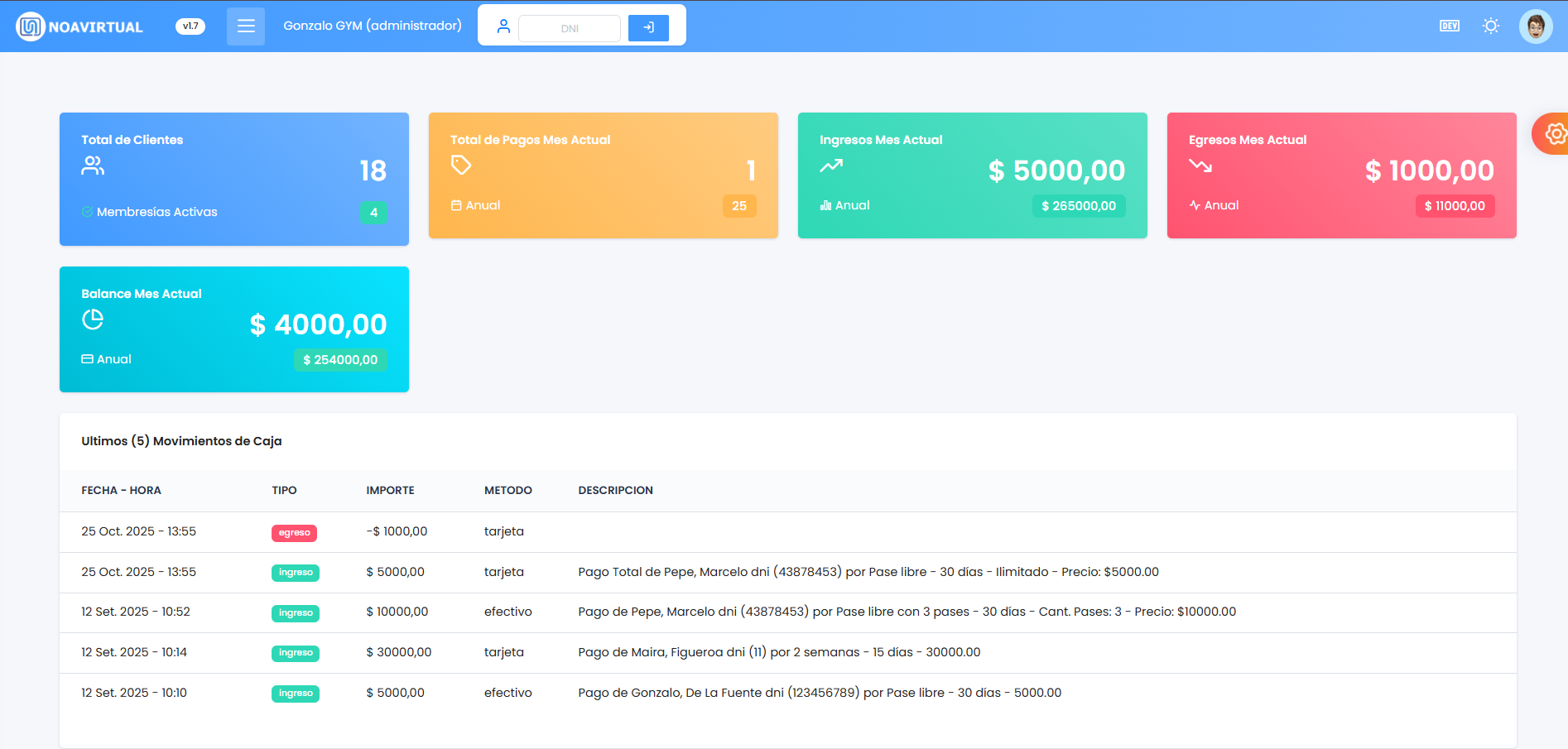The width and height of the screenshot is (1568, 749).
Task: Select the red egreso badge
Action: (x=294, y=533)
